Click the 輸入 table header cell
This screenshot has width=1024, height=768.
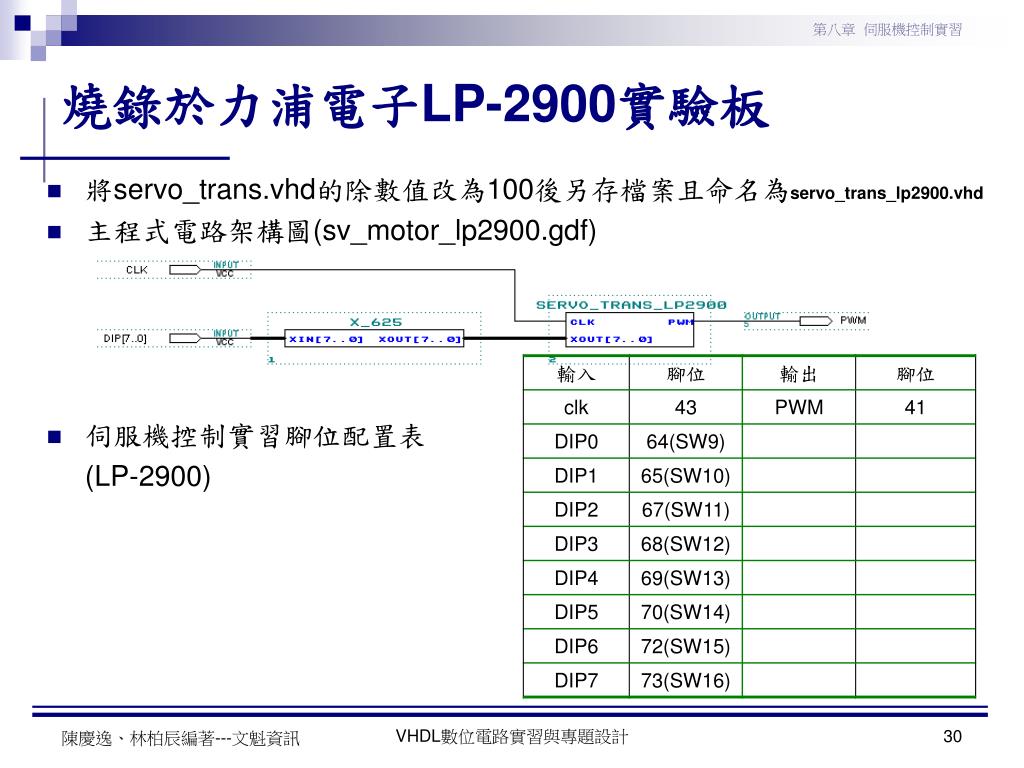[576, 374]
